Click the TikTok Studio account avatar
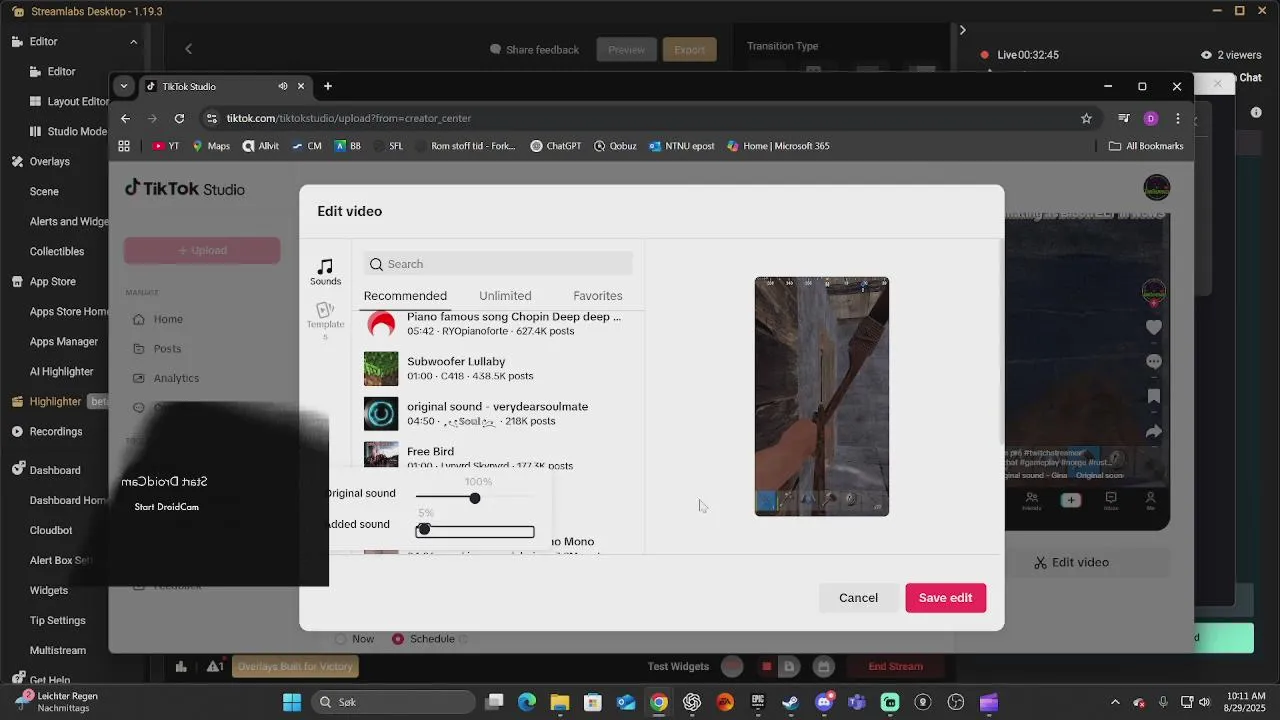 (x=1156, y=187)
